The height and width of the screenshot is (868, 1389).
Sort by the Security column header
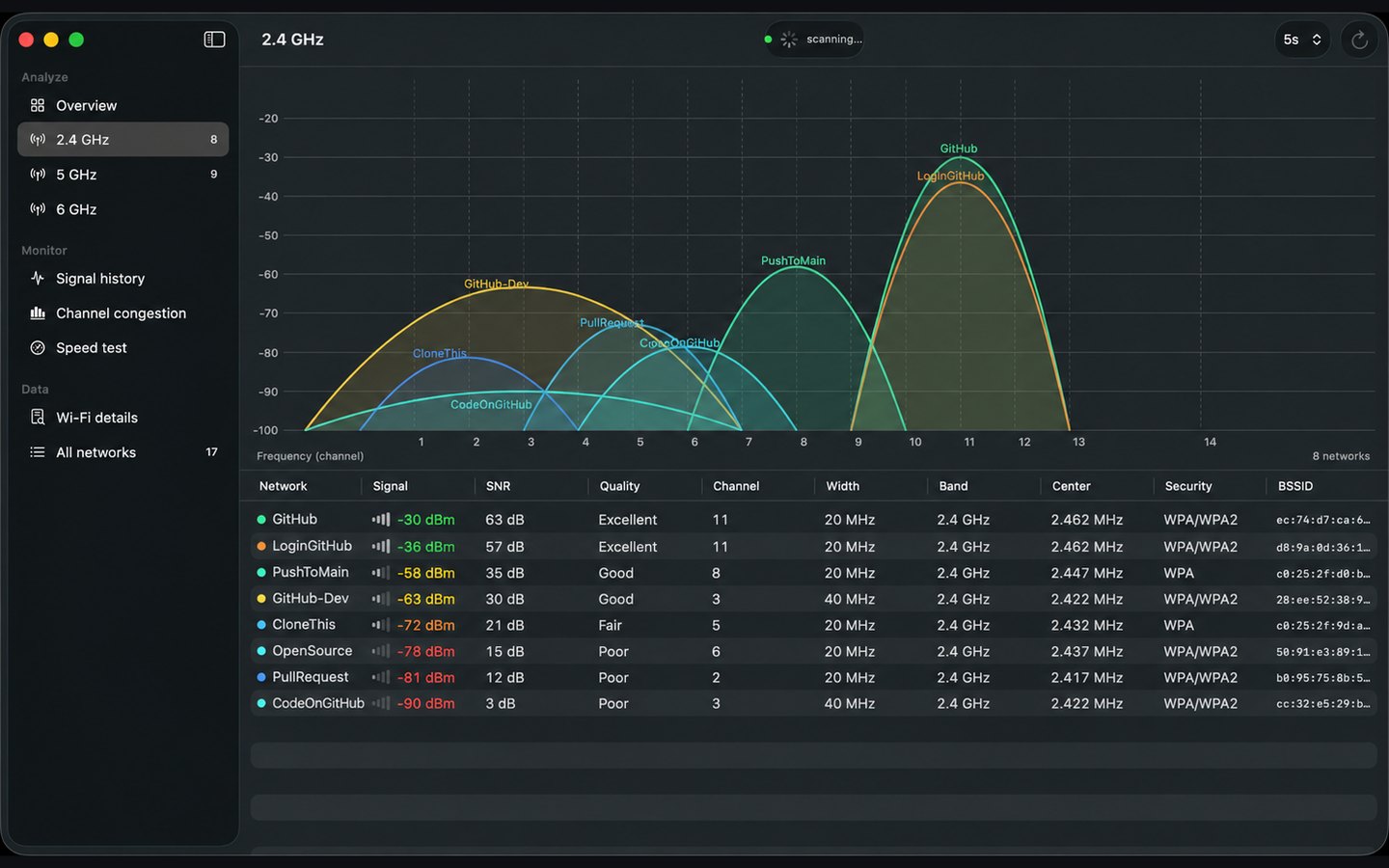1187,486
